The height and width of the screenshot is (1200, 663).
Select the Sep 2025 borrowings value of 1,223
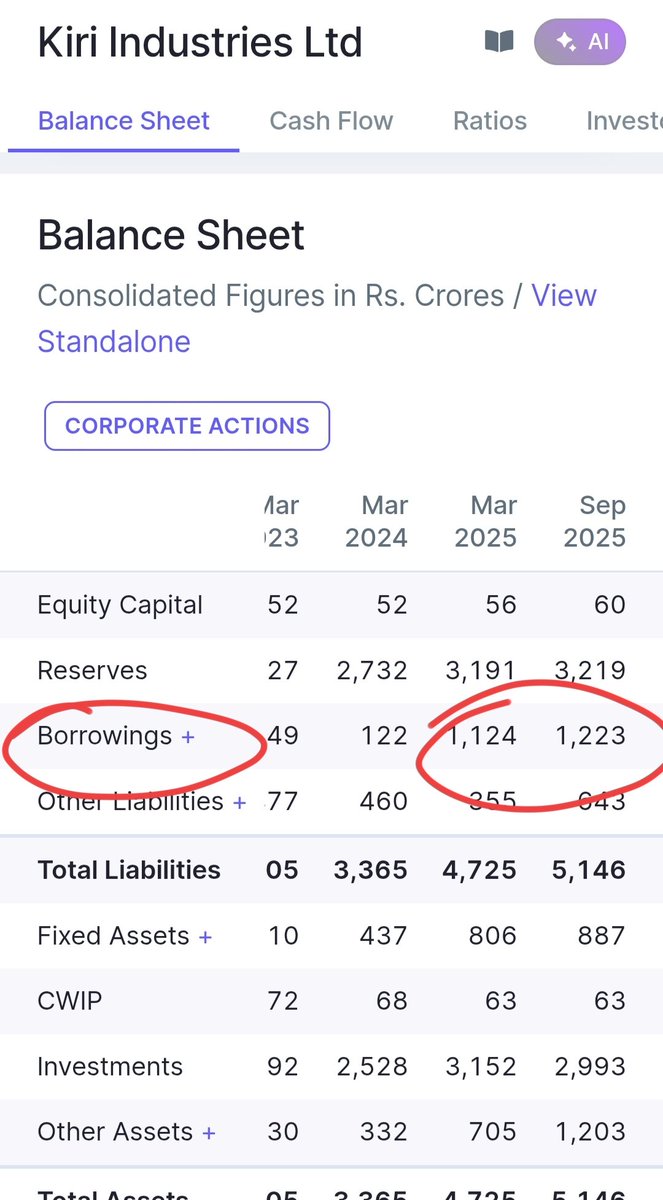coord(591,736)
